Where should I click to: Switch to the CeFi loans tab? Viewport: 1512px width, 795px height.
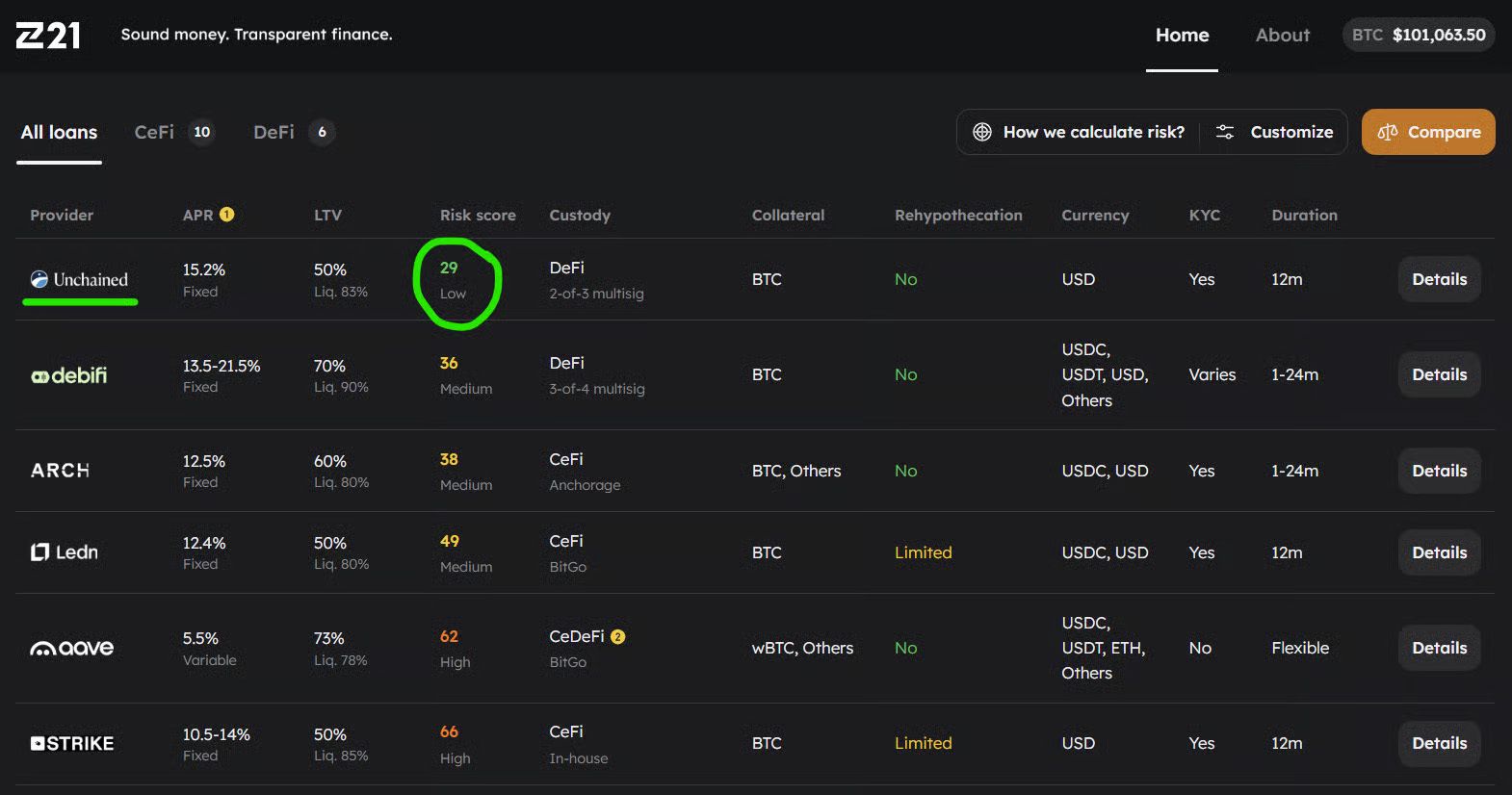(x=174, y=132)
